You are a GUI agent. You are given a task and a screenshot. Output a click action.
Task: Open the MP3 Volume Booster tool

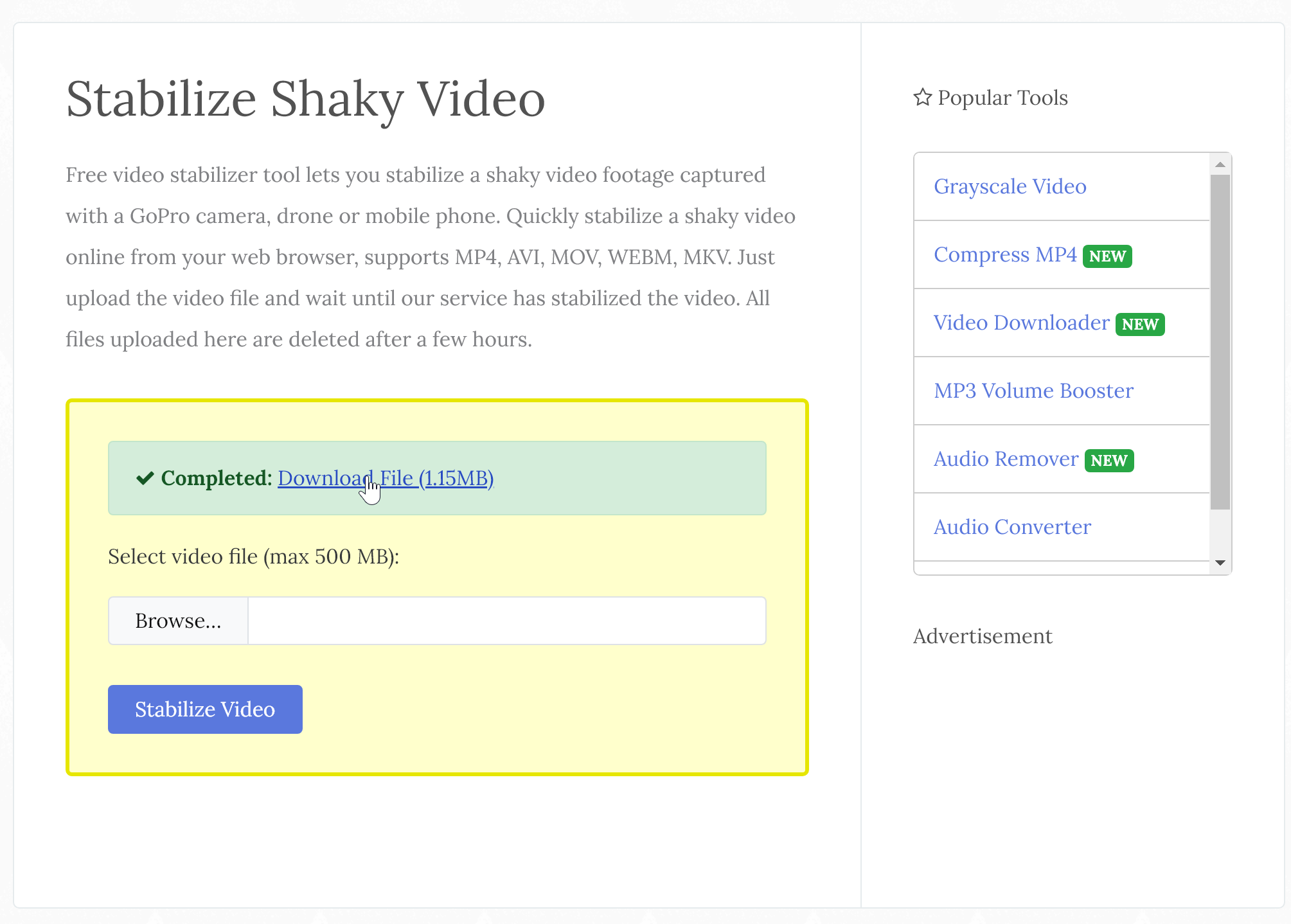[x=1033, y=391]
